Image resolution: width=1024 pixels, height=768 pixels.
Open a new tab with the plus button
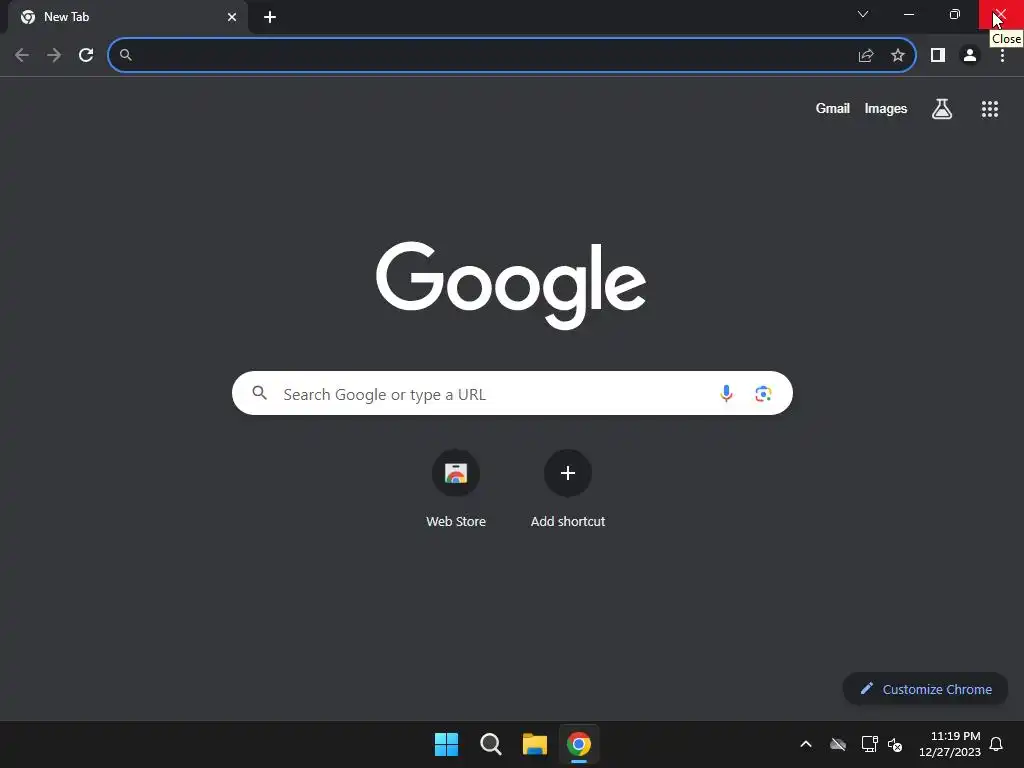click(x=270, y=17)
